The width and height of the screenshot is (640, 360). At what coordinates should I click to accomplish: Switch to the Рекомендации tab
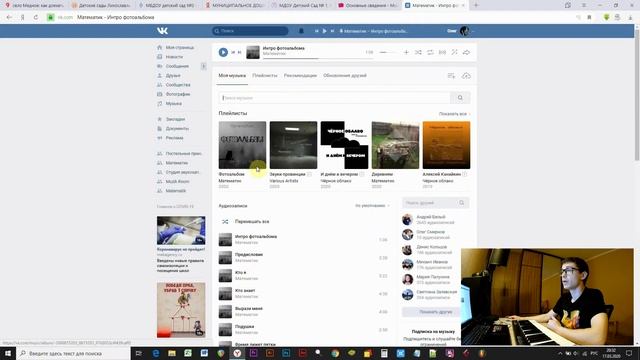click(x=300, y=76)
